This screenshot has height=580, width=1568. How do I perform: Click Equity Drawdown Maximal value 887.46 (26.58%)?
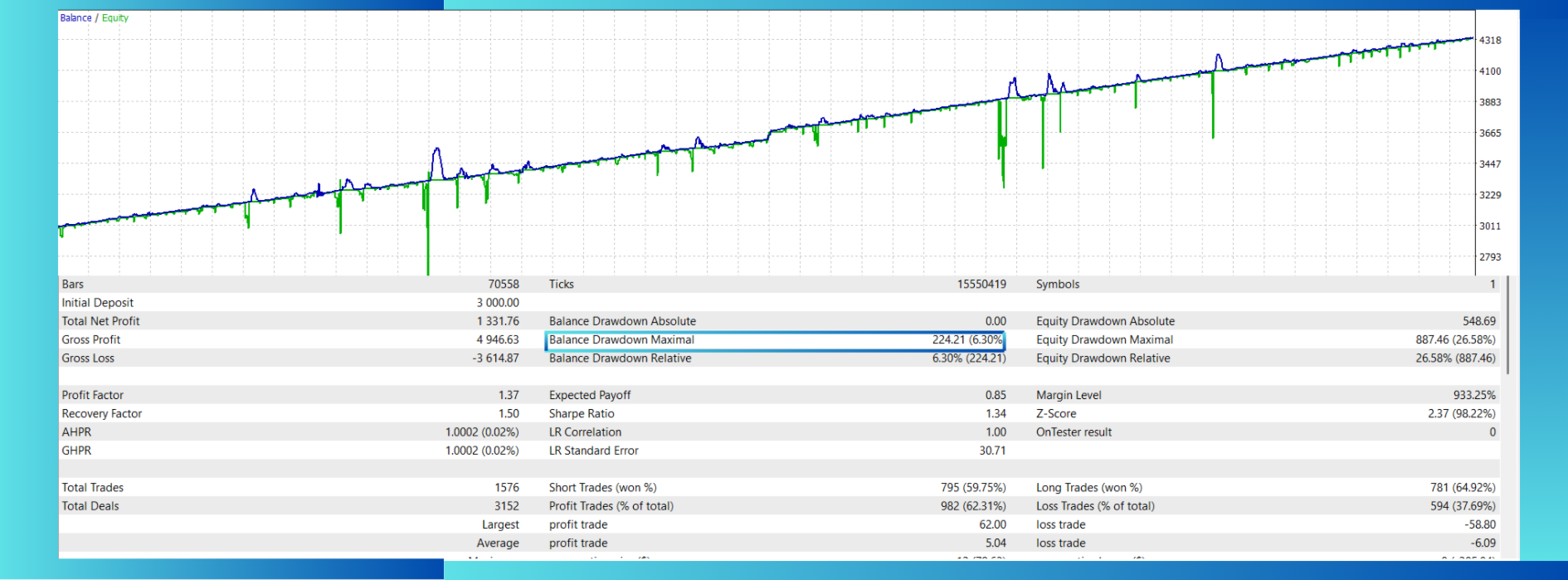tap(1455, 340)
